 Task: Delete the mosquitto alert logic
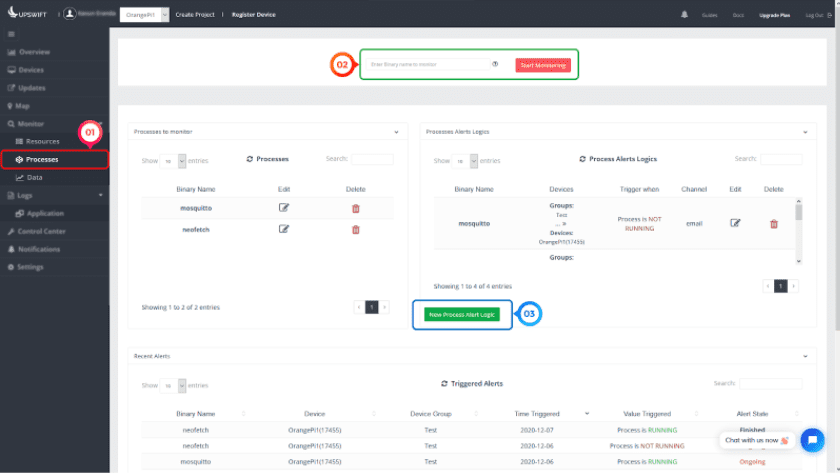pyautogui.click(x=774, y=224)
